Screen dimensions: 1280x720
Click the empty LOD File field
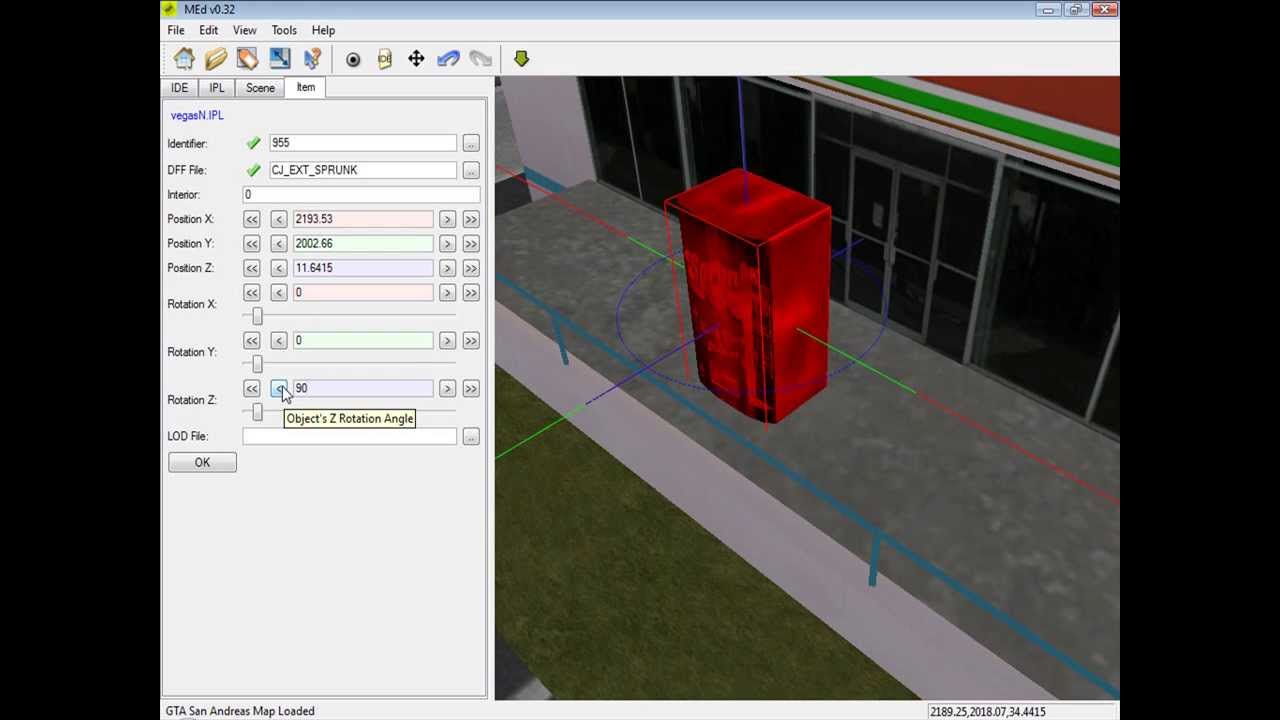(349, 436)
